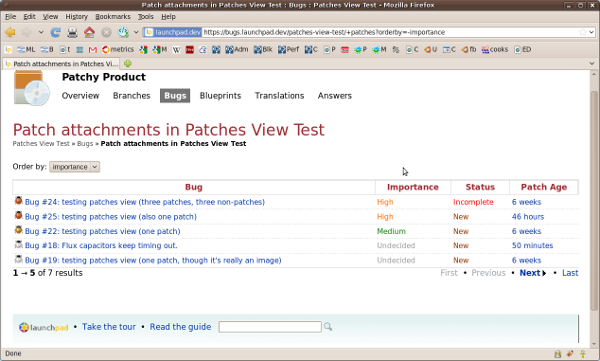Click the footer search input field
600x361 pixels.
270,327
